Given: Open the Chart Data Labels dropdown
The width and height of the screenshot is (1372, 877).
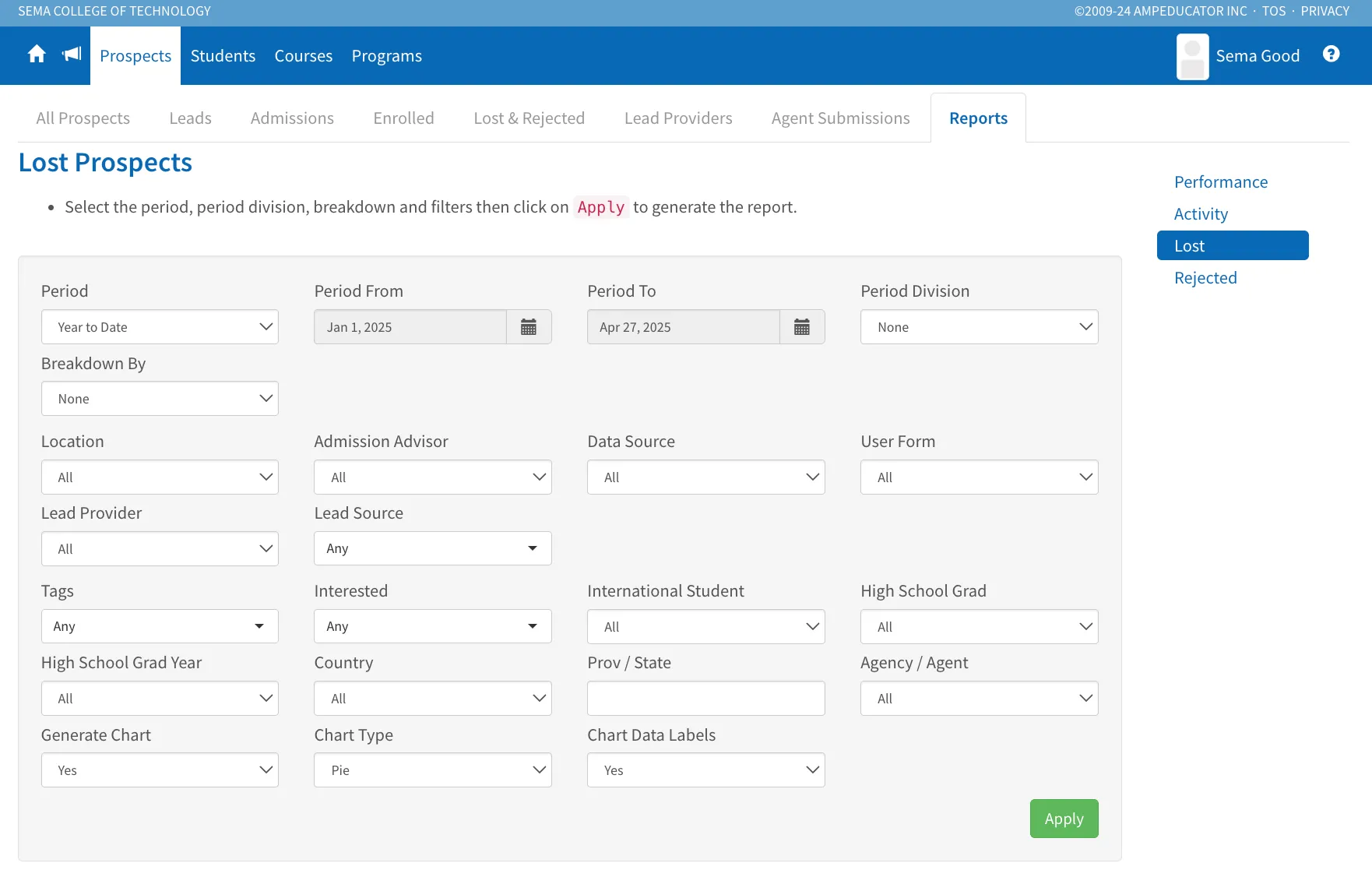Looking at the screenshot, I should [706, 770].
